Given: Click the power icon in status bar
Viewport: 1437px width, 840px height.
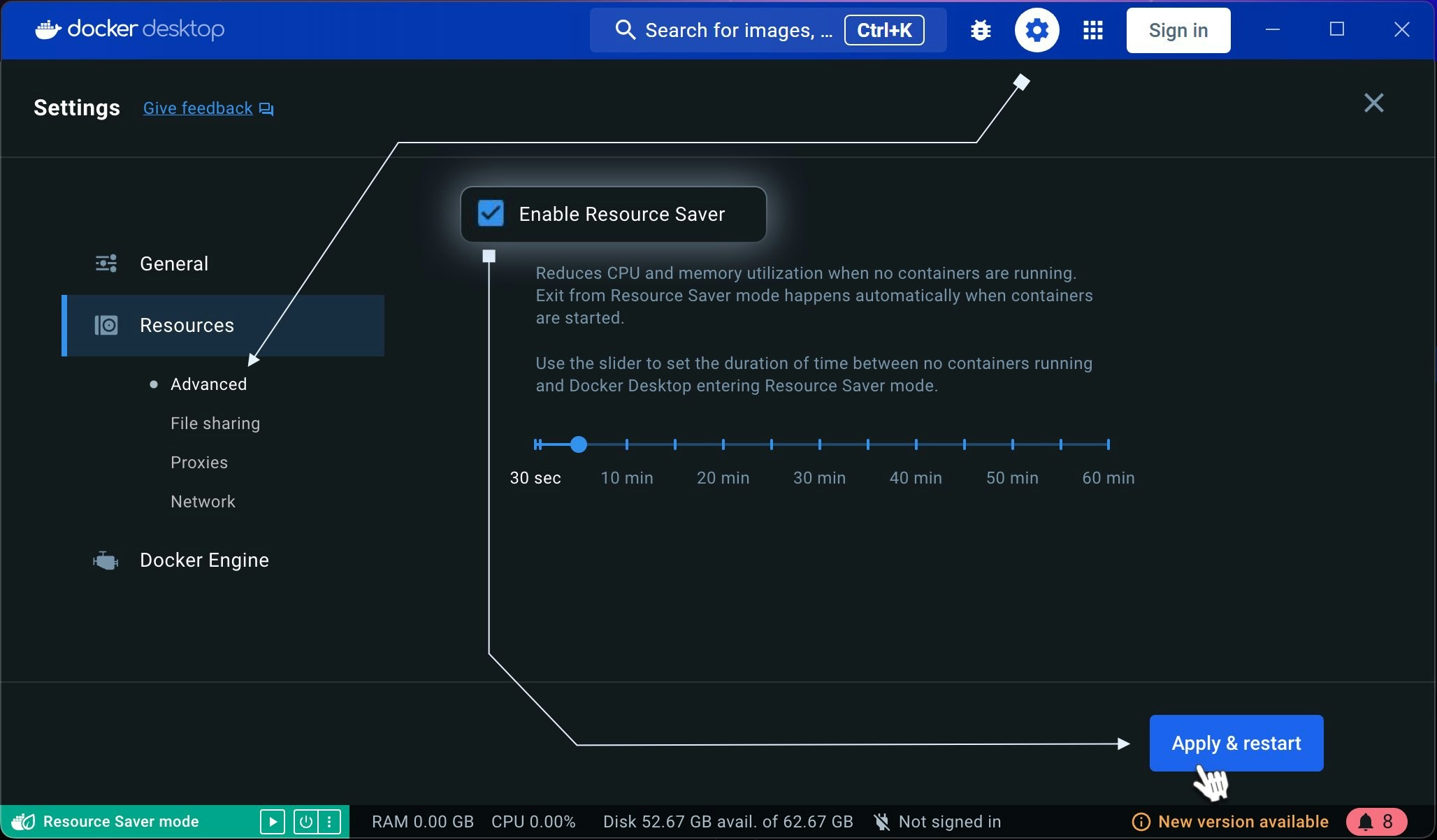Looking at the screenshot, I should pyautogui.click(x=305, y=821).
